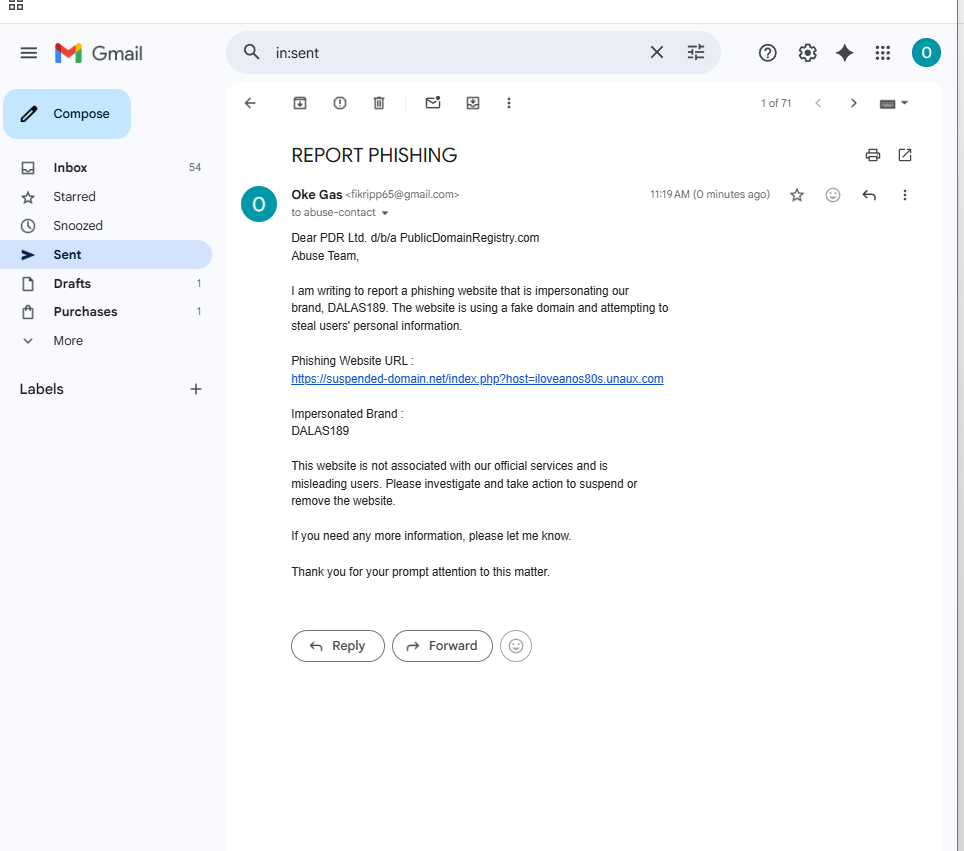Open the suspended-domain.net phishing link
Screen dimensions: 964x851
pyautogui.click(x=477, y=379)
